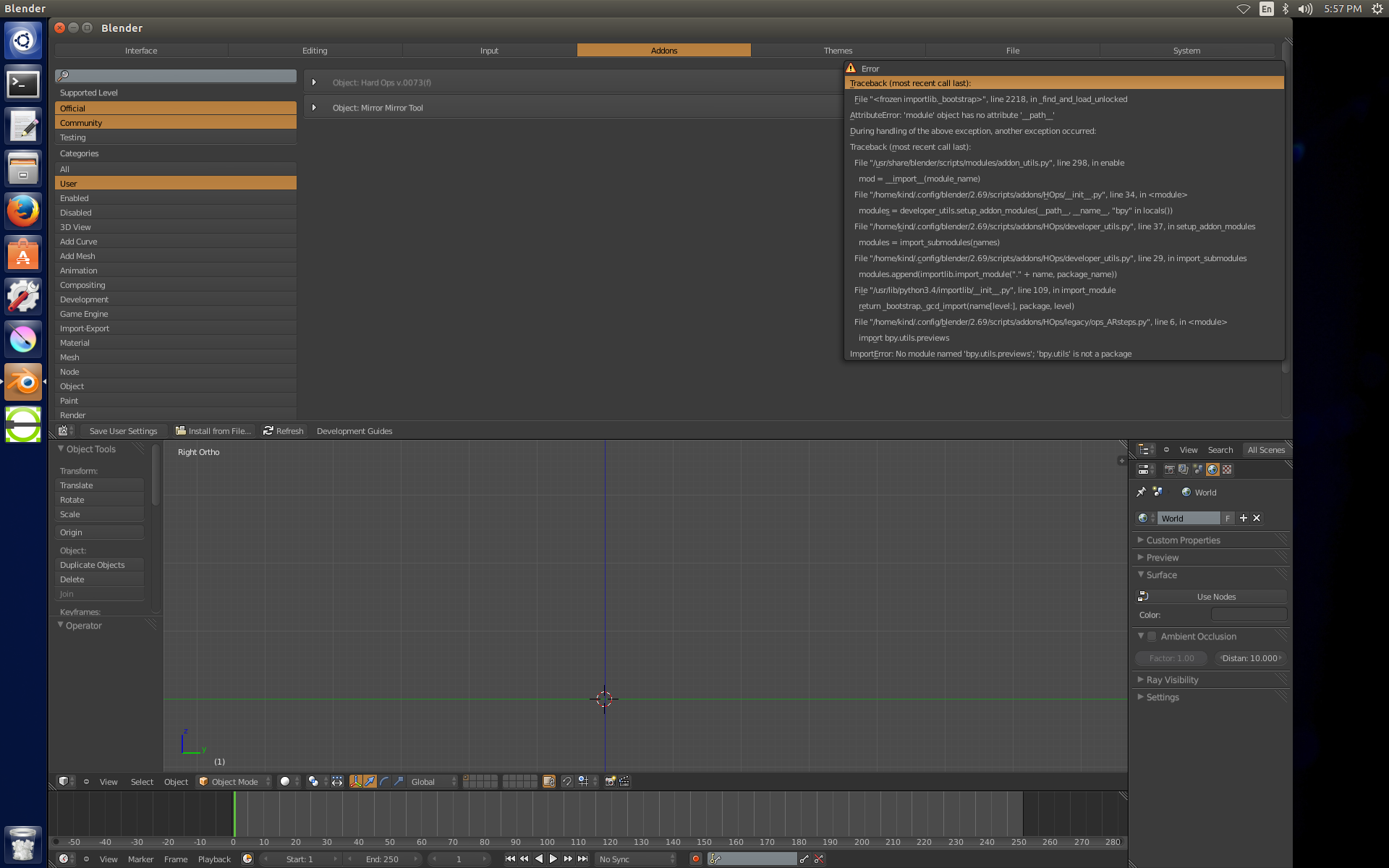Switch to the Themes preferences tab
The width and height of the screenshot is (1389, 868).
click(x=838, y=51)
